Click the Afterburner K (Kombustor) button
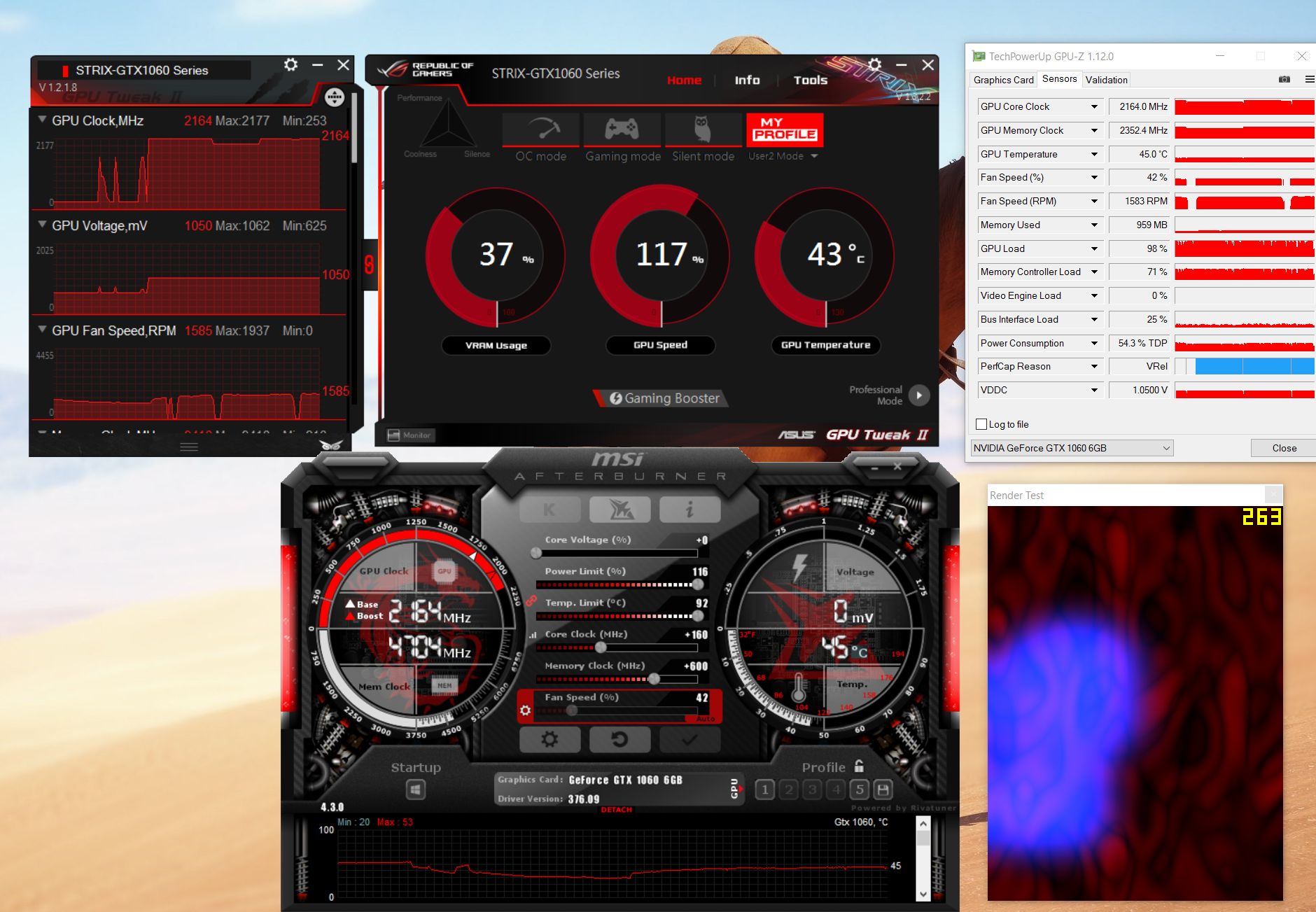 click(549, 510)
